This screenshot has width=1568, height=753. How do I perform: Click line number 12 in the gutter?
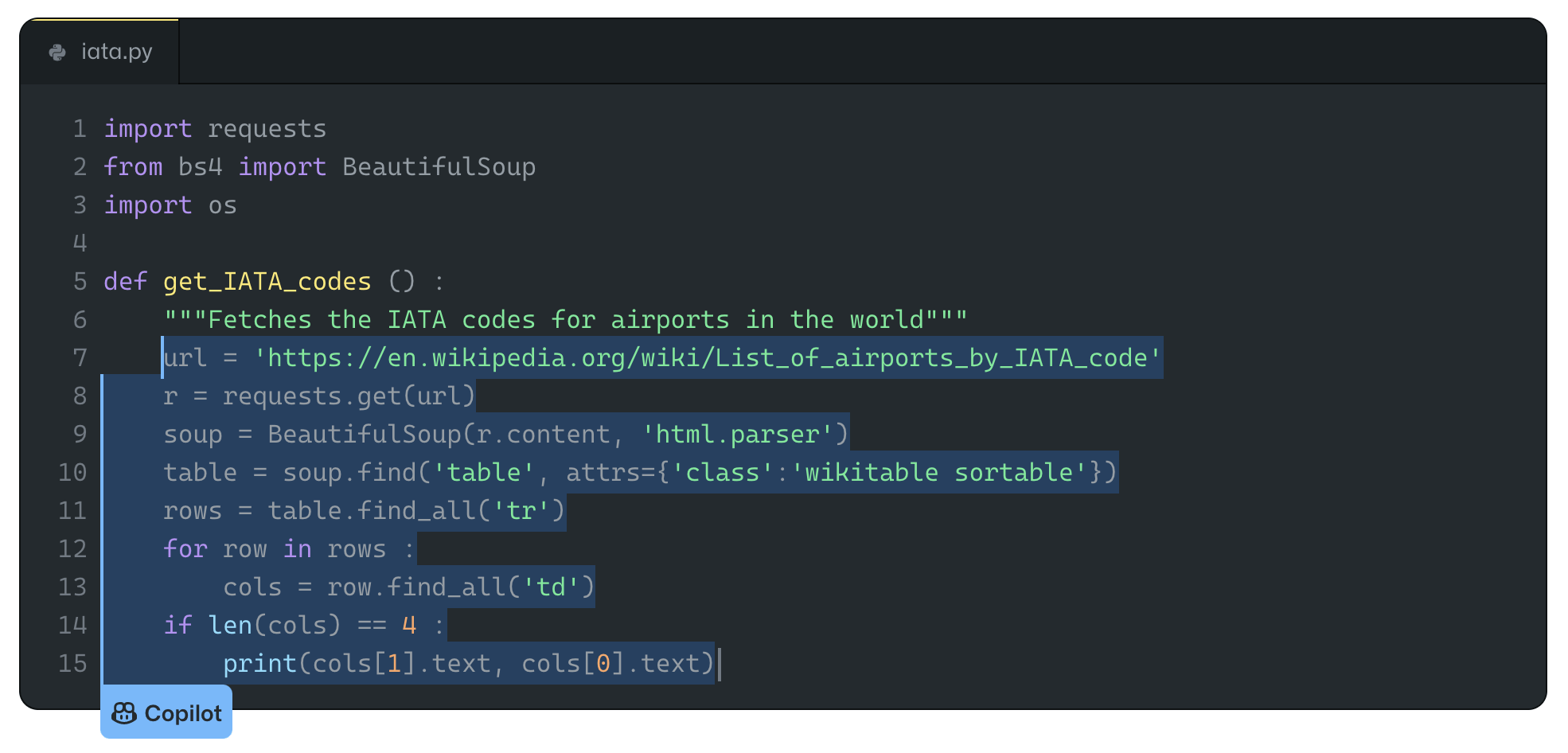point(72,549)
